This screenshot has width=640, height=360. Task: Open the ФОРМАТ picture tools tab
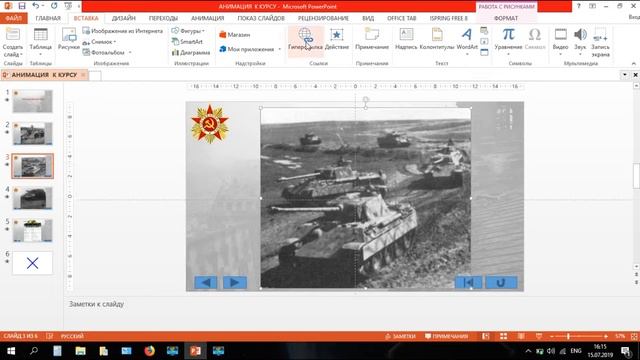click(506, 18)
